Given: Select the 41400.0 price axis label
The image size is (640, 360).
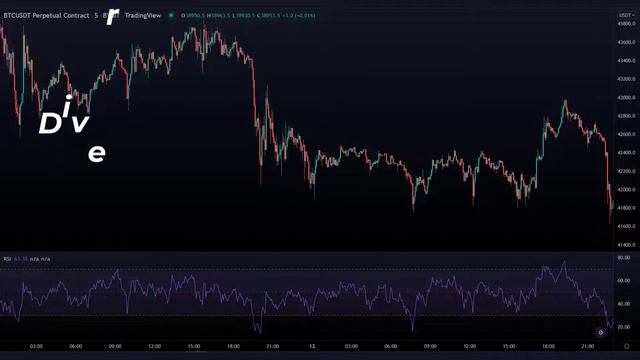Looking at the screenshot, I should click(x=626, y=245).
